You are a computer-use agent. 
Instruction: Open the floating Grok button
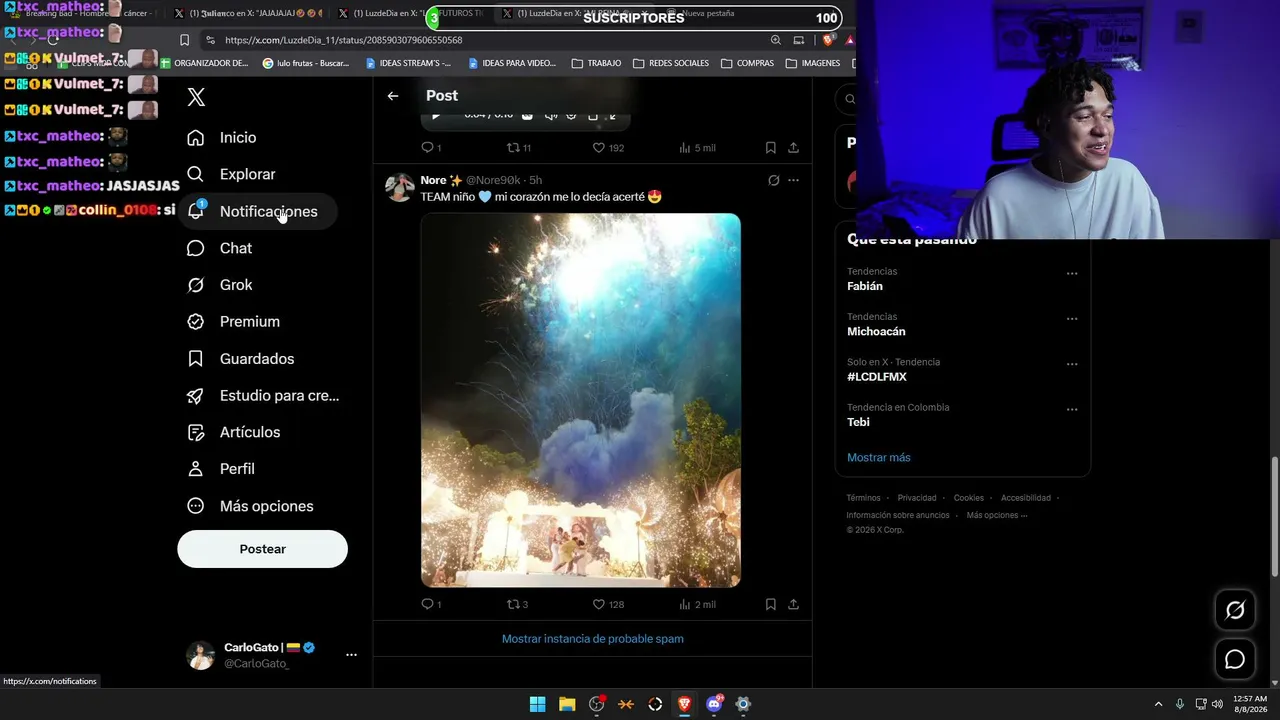1235,610
